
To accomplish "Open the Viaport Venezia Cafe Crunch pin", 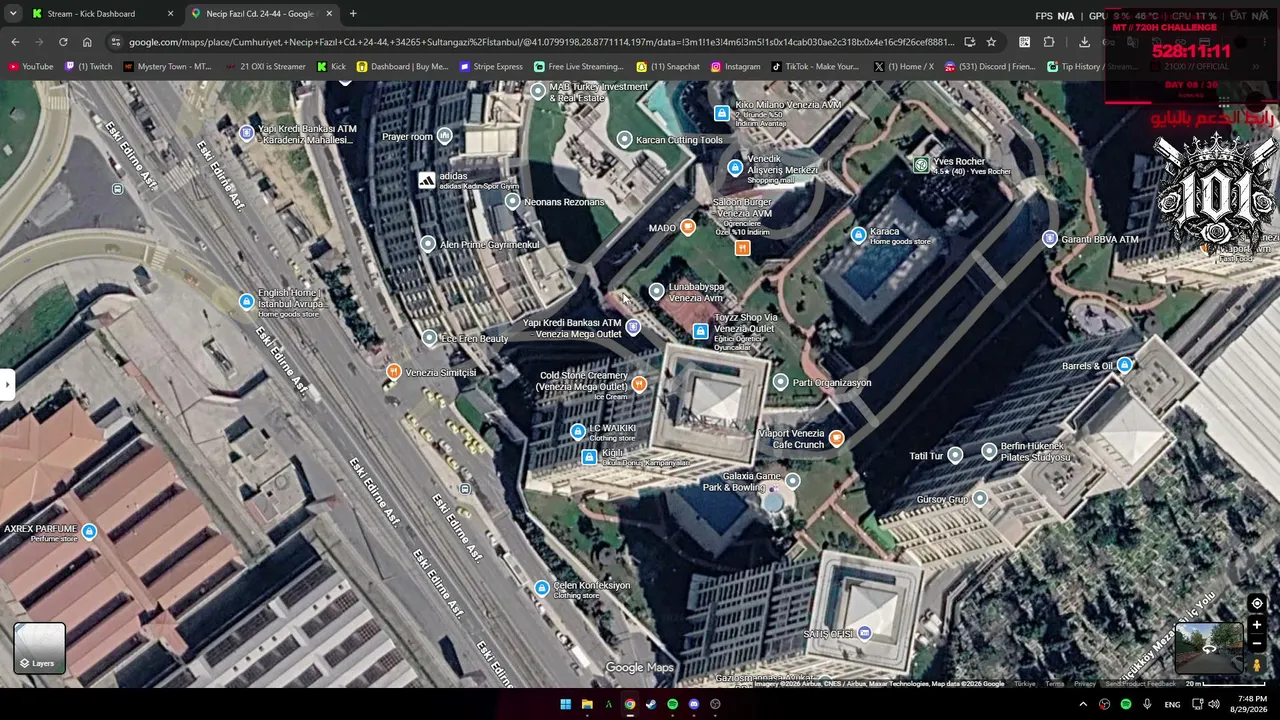I will click(837, 438).
